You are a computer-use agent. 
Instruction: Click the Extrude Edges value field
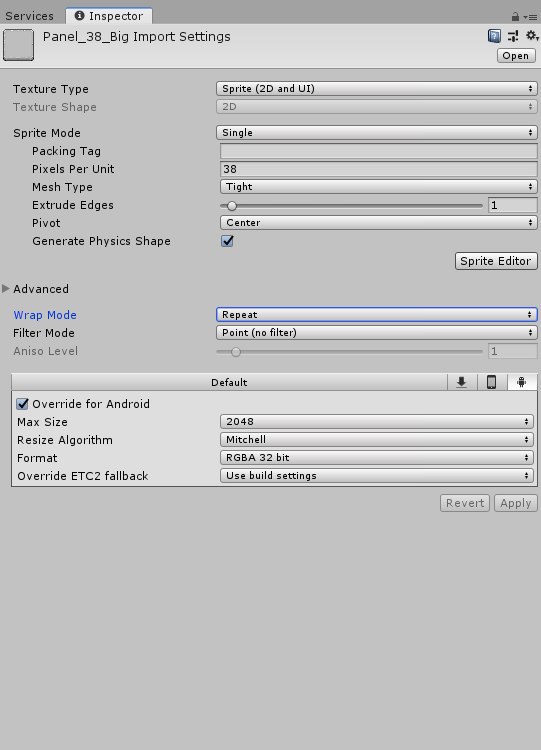[512, 205]
